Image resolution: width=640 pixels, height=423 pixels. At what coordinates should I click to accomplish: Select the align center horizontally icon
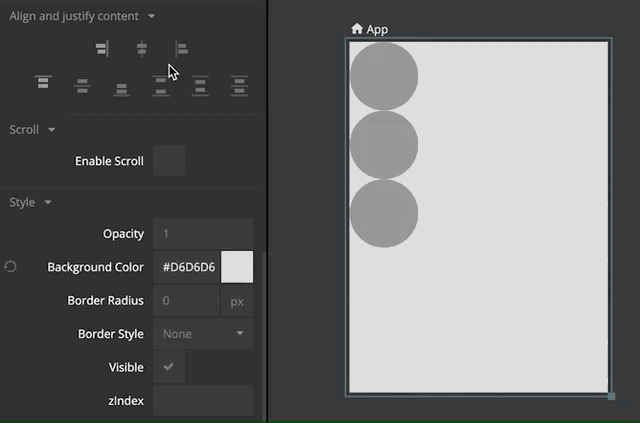pos(141,48)
